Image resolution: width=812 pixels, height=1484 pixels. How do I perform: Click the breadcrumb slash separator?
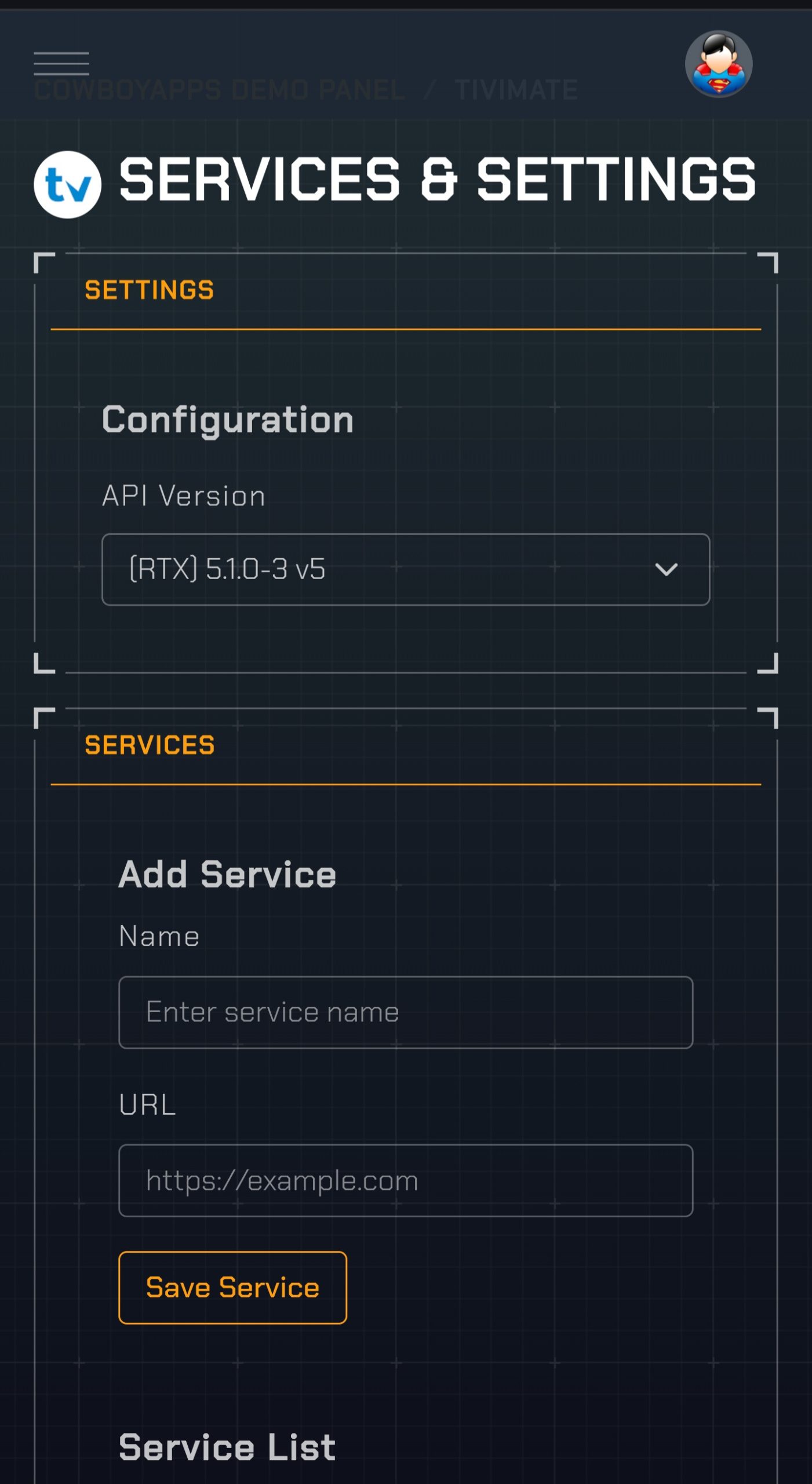pyautogui.click(x=429, y=90)
